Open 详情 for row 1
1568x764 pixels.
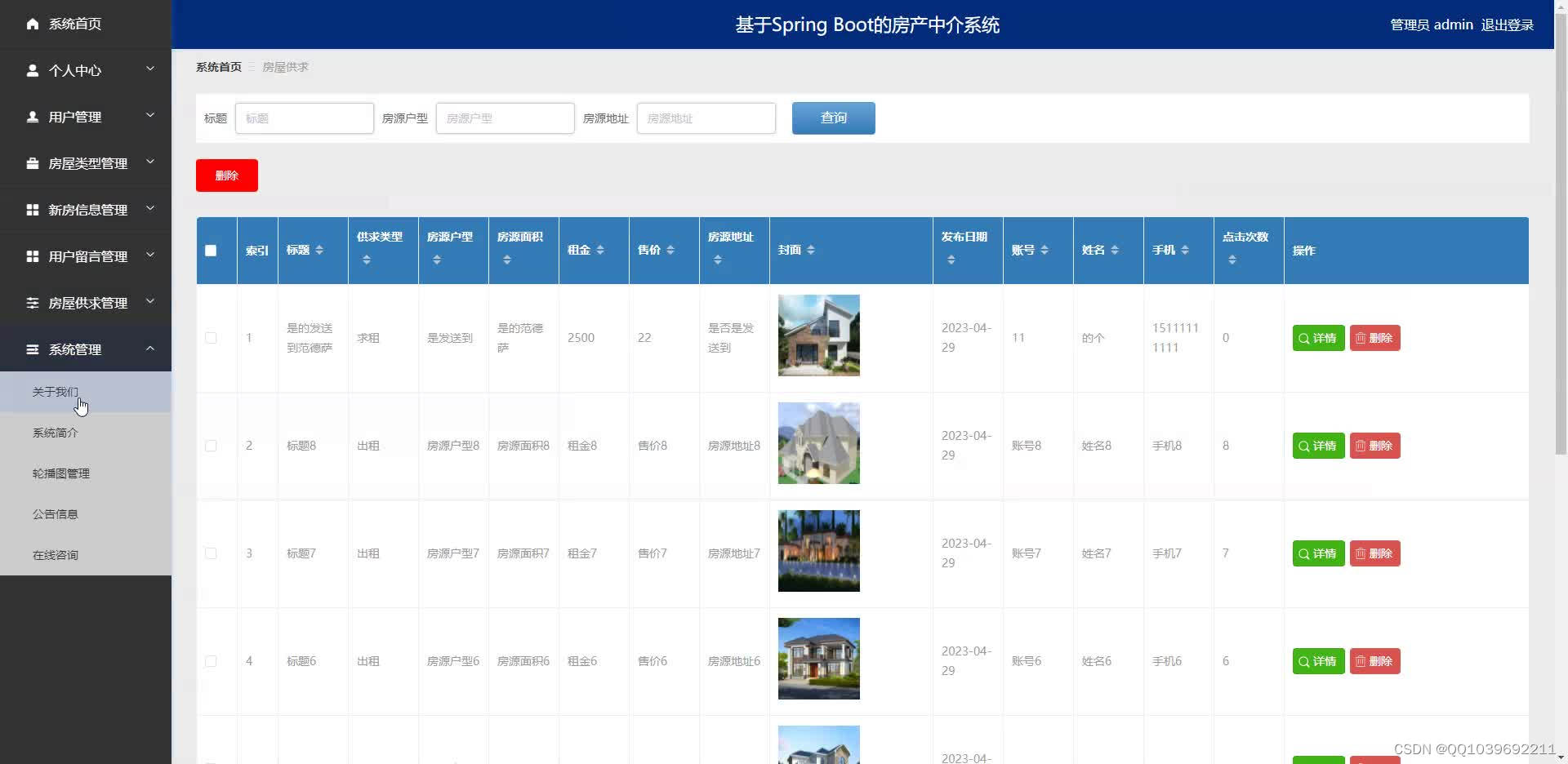point(1318,338)
